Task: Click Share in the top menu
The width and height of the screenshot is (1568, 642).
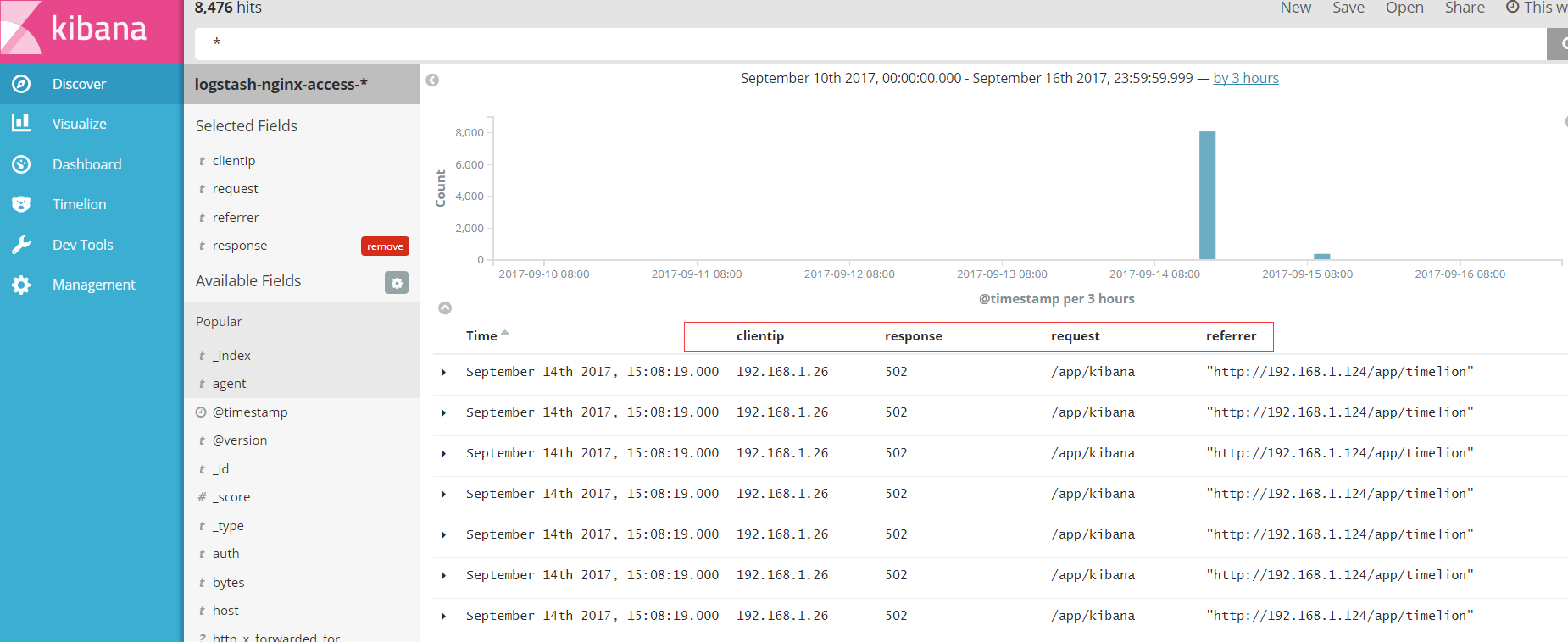Action: point(1465,8)
